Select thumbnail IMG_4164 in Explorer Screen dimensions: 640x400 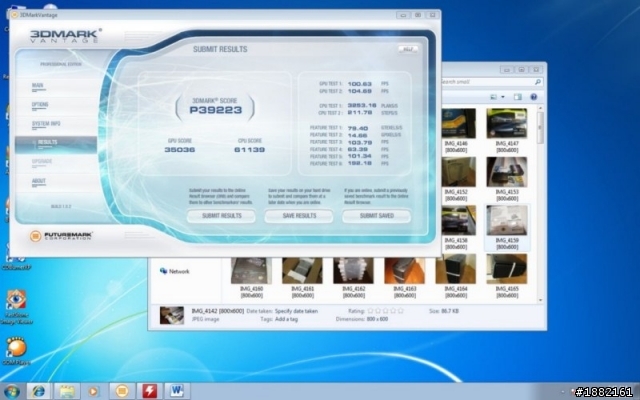pos(456,269)
